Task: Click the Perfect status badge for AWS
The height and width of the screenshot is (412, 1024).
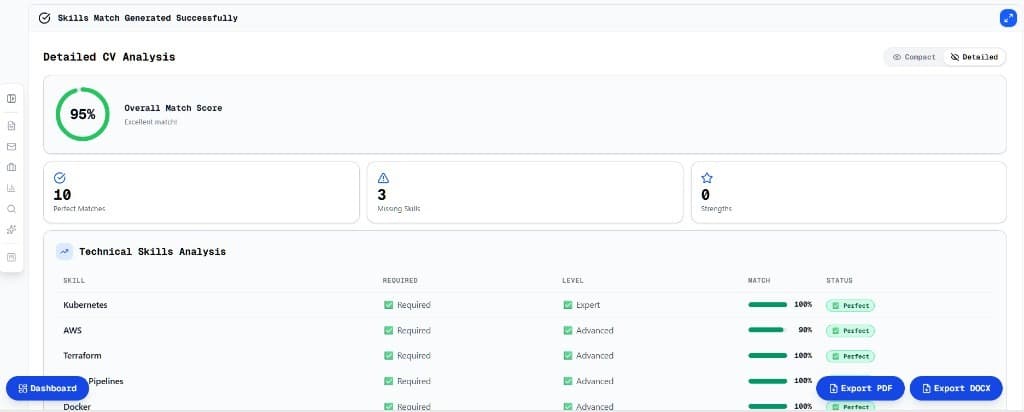Action: pos(850,331)
